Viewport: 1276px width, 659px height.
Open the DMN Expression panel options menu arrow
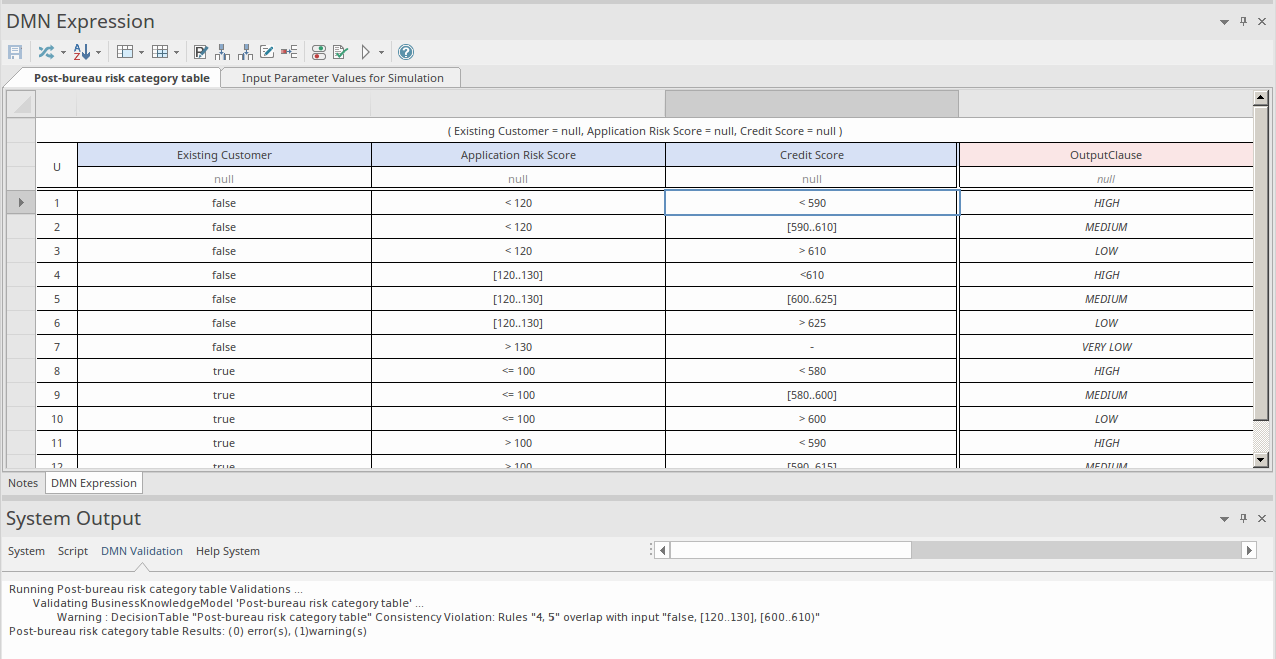tap(1225, 22)
